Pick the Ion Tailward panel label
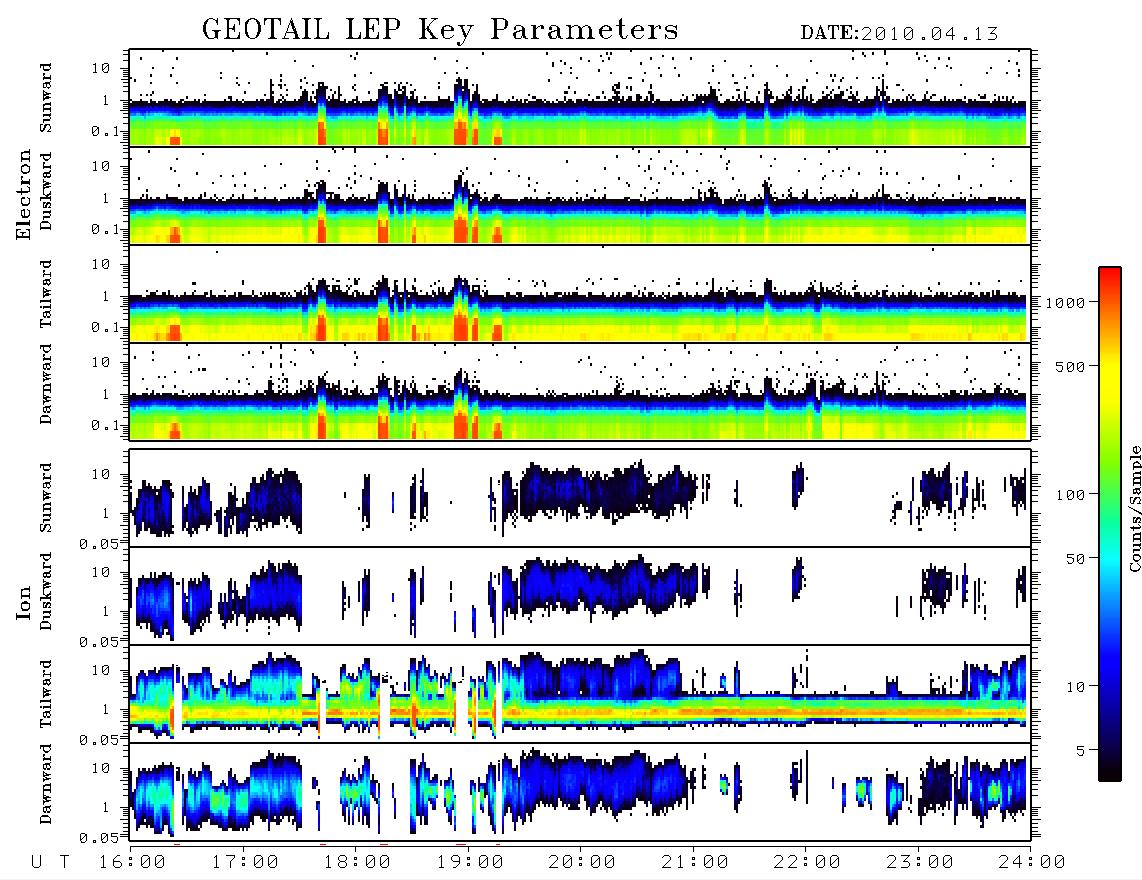Viewport: 1142px width, 880px height. click(x=46, y=694)
